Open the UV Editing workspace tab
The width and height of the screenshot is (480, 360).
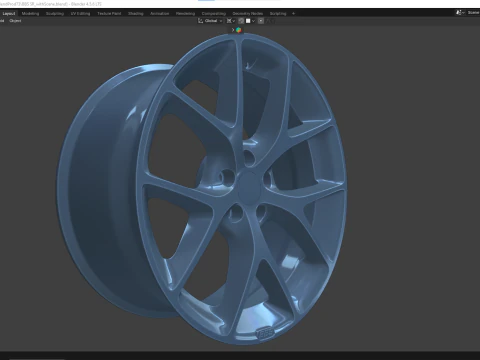pyautogui.click(x=80, y=14)
